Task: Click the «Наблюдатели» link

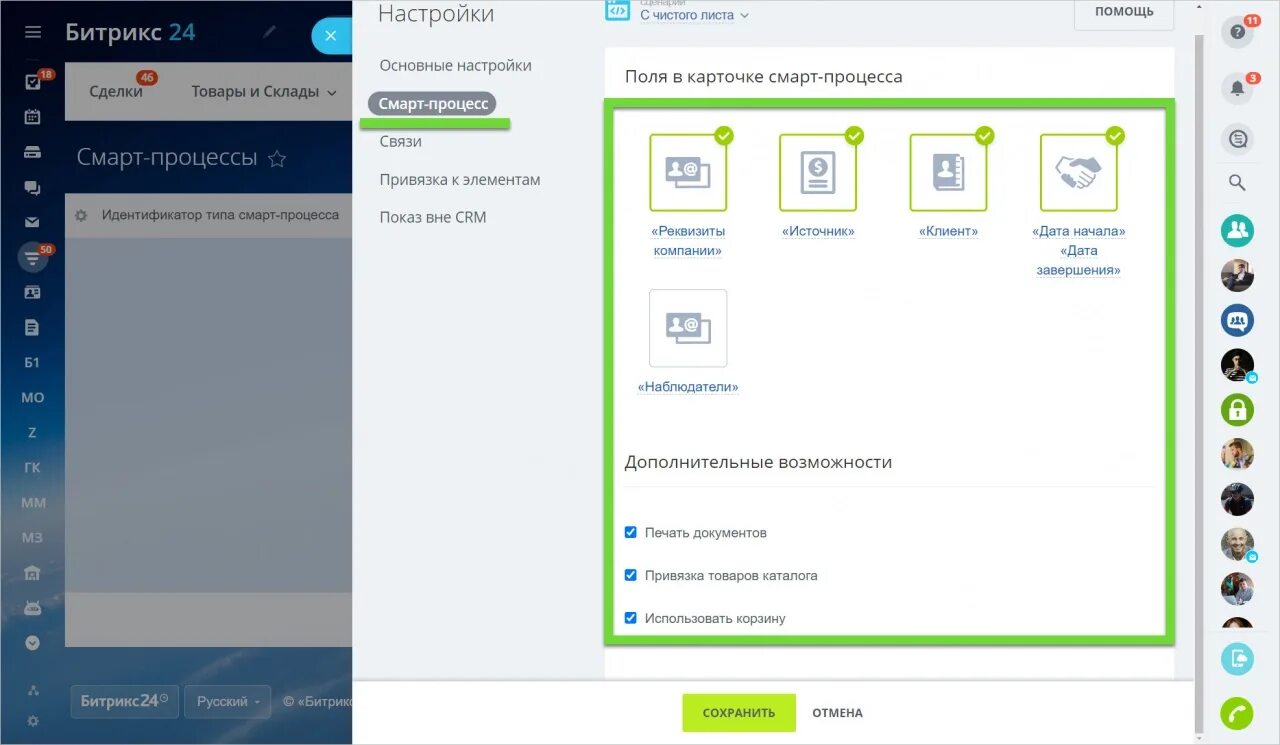Action: click(688, 387)
